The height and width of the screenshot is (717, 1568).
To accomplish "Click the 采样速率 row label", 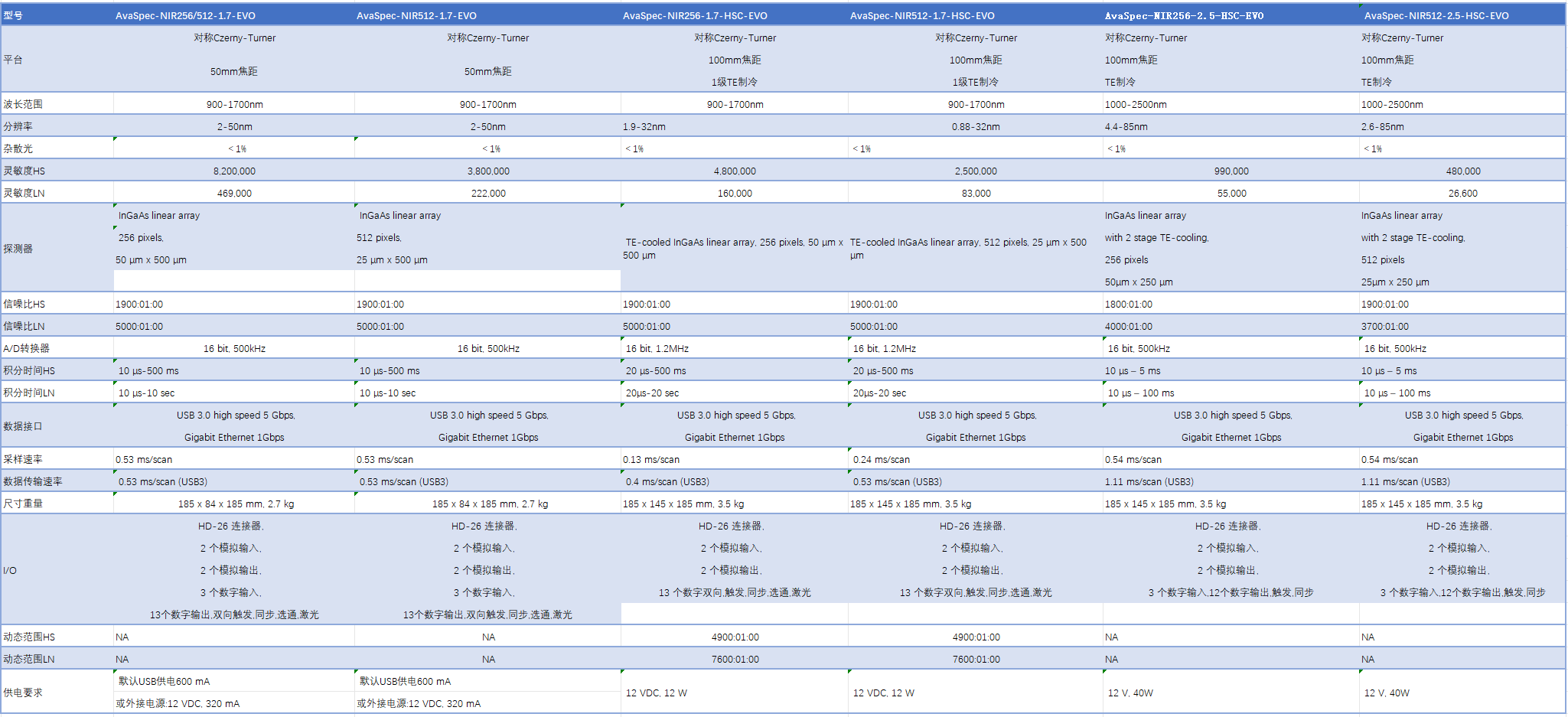I will click(57, 459).
